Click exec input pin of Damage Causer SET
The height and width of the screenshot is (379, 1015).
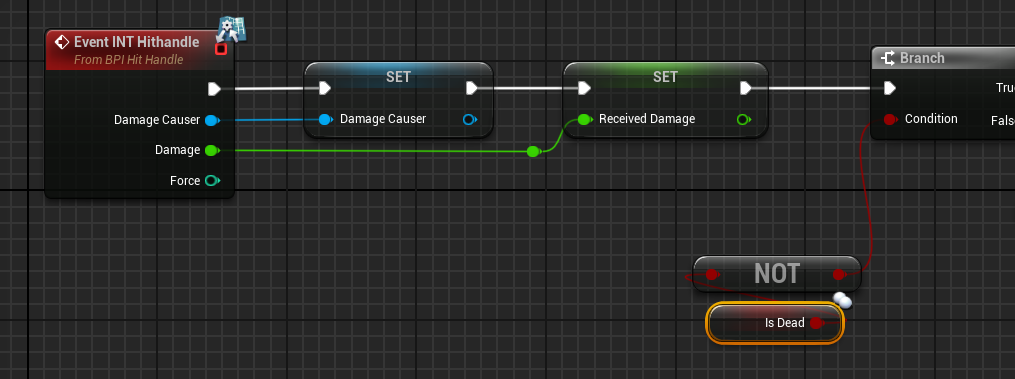pos(325,88)
